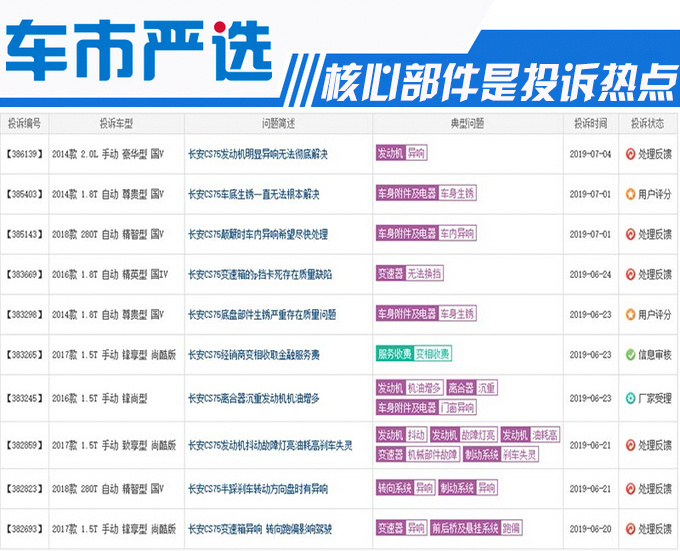This screenshot has width=680, height=551.
Task: Select complaint number 【385143】
Action: 24,235
